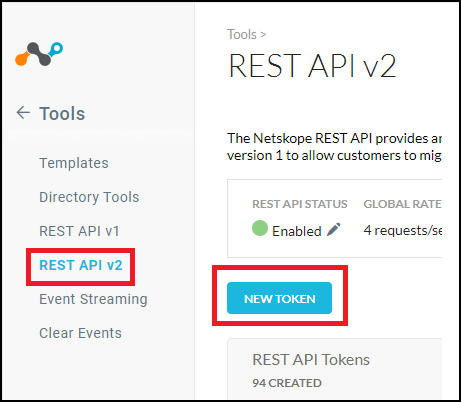Click the green Enabled status indicator dot
Viewport: 461px width, 402px height.
(x=260, y=228)
